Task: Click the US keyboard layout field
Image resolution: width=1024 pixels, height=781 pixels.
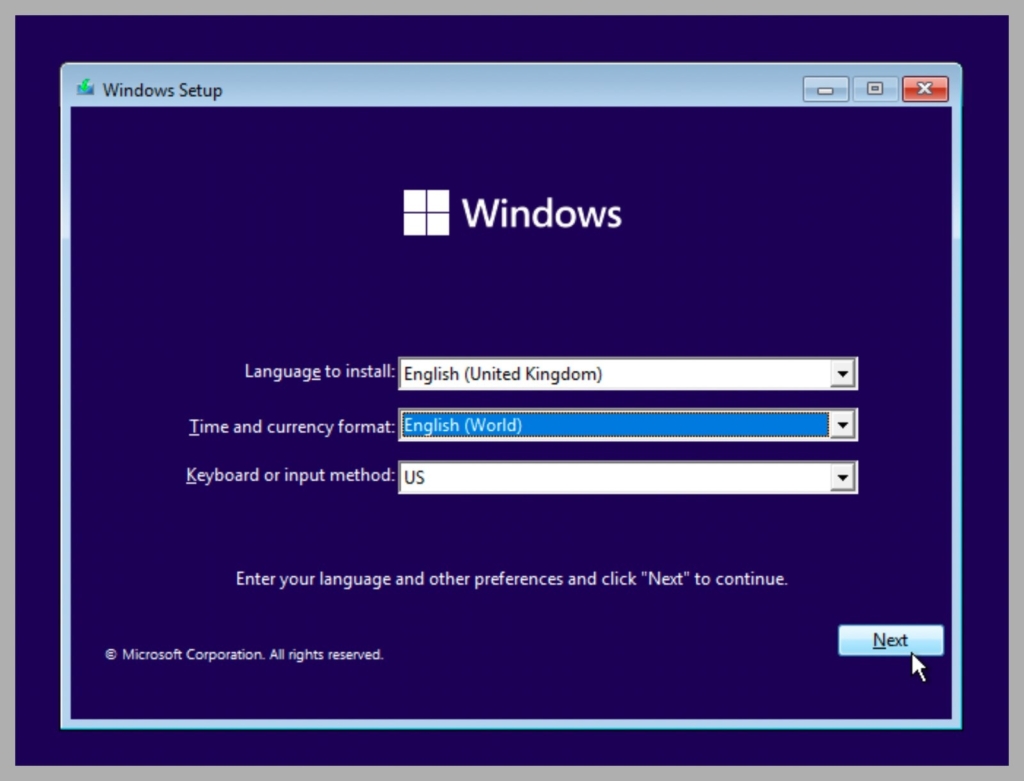Action: [614, 478]
